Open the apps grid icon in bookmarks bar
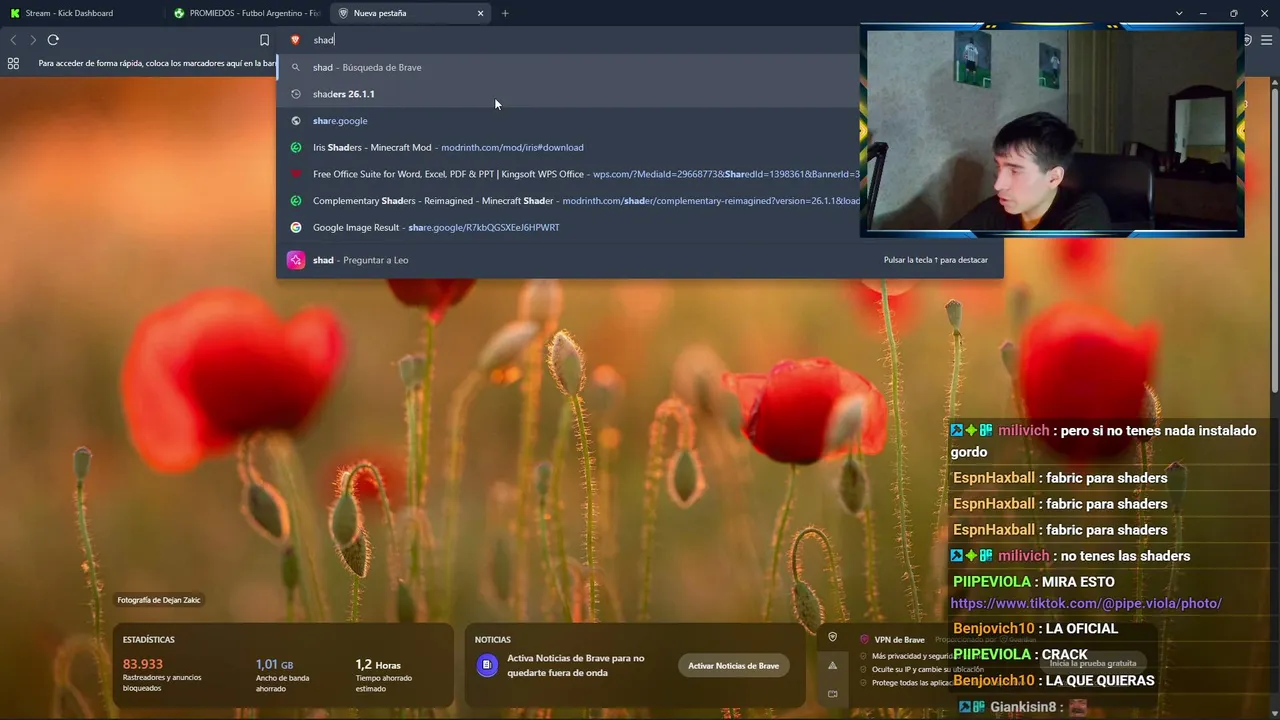Screen dimensions: 1280x720 [13, 63]
